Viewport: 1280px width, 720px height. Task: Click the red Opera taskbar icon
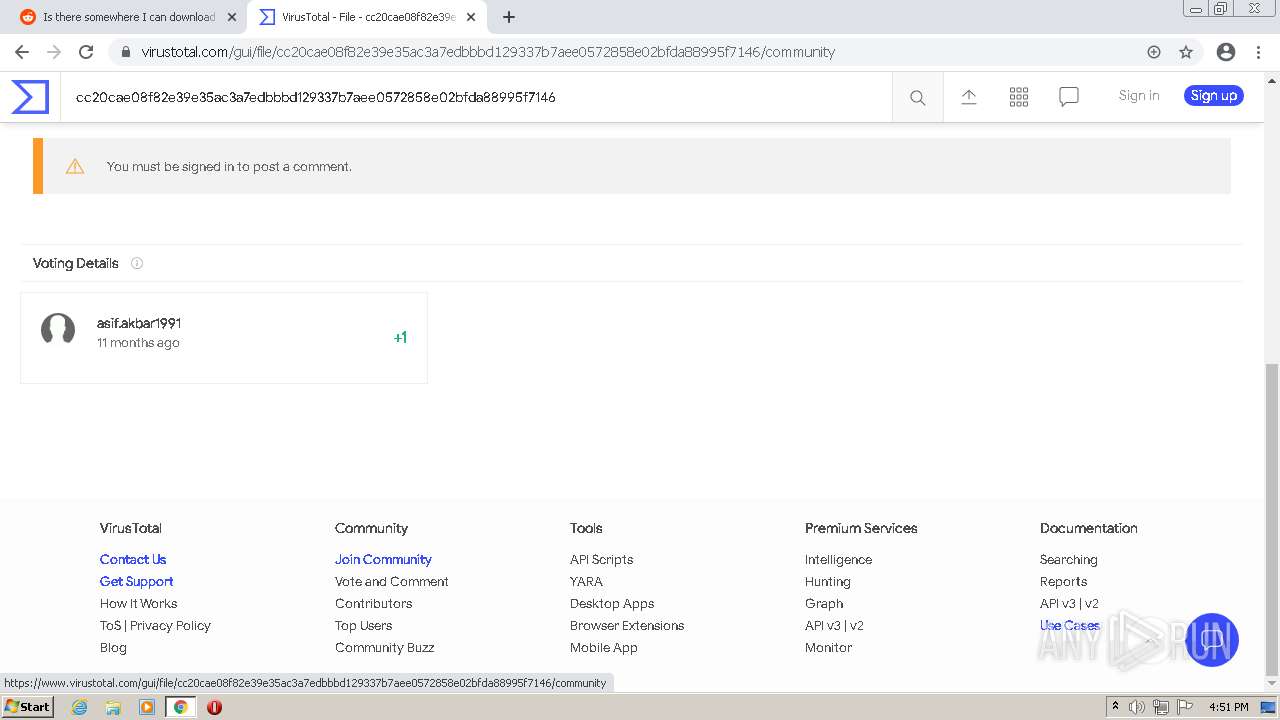pos(214,707)
